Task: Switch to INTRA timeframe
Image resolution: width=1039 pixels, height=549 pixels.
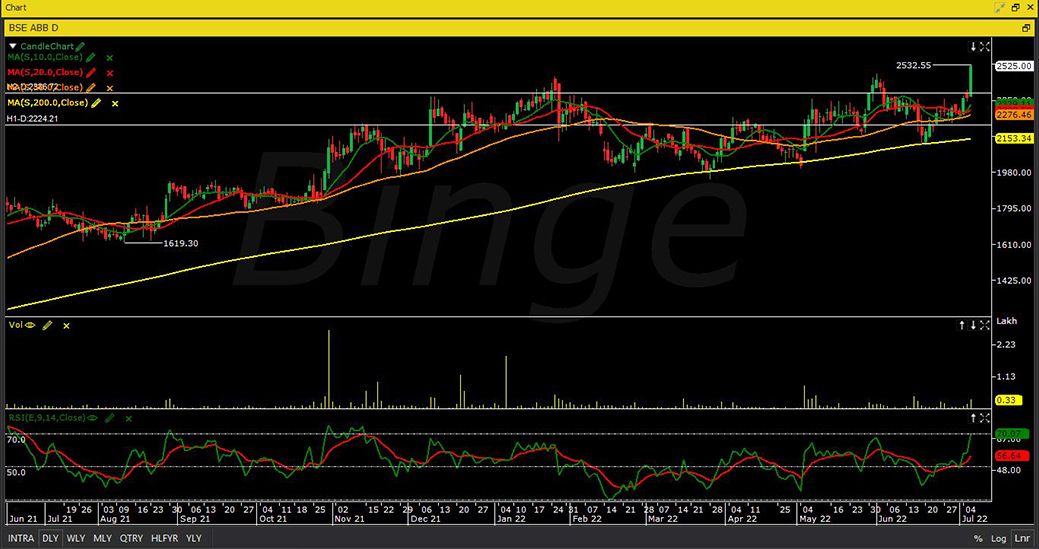Action: point(21,538)
